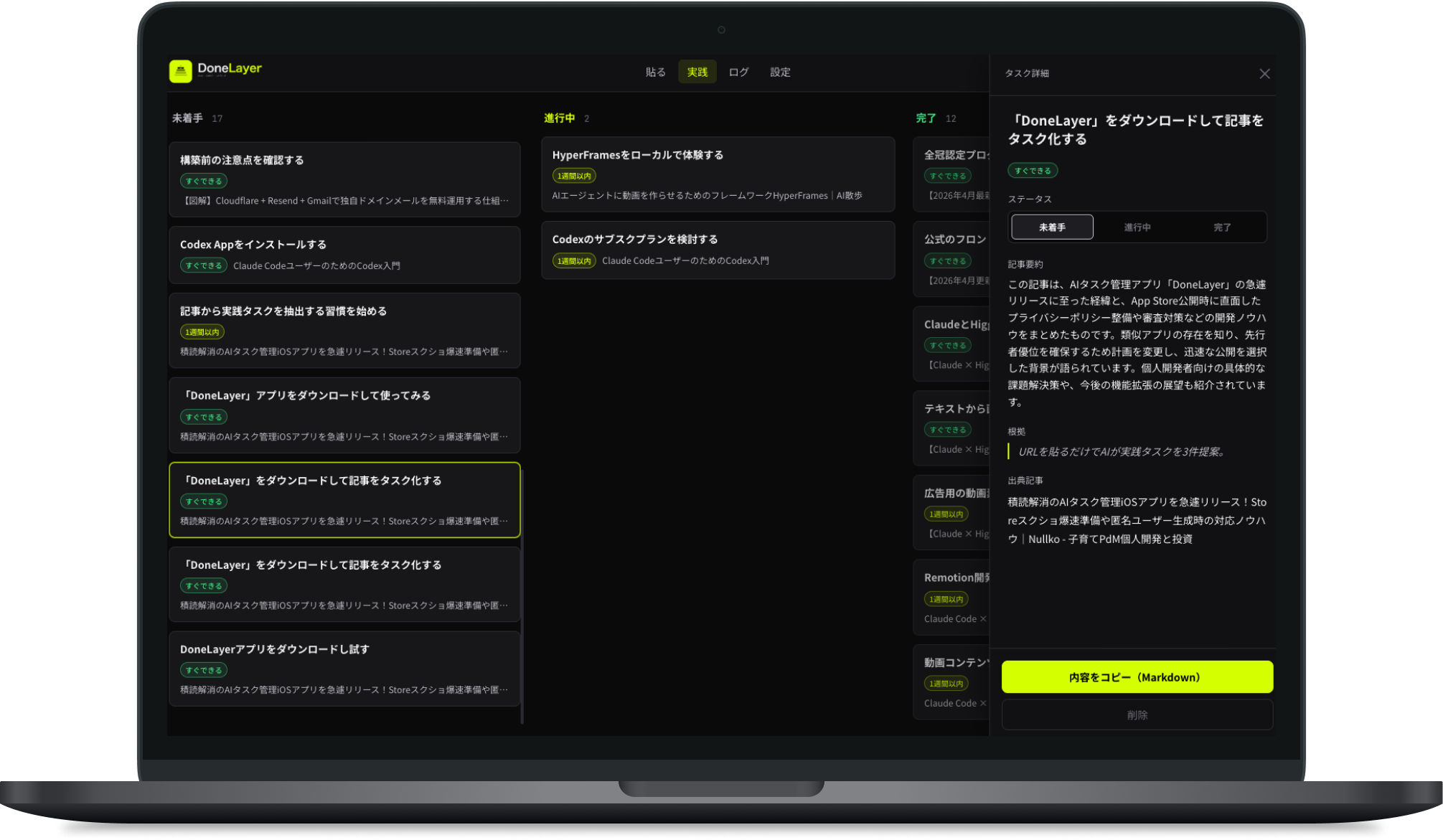
Task: Click the 進行中 column header
Action: [559, 118]
